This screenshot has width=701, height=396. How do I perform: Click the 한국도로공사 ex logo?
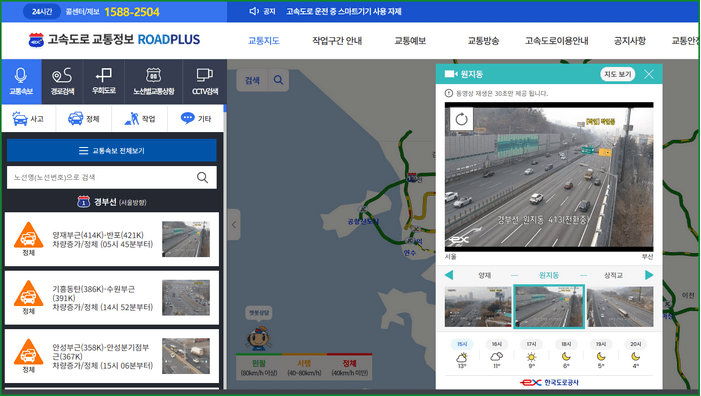(x=549, y=383)
